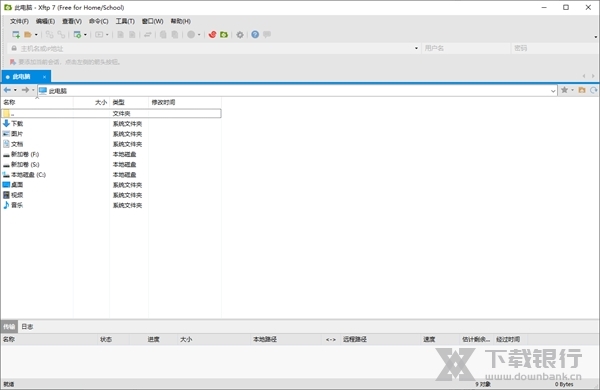Screen dimensions: 600x390
Task: Open the 工具(T) menu
Action: click(125, 21)
